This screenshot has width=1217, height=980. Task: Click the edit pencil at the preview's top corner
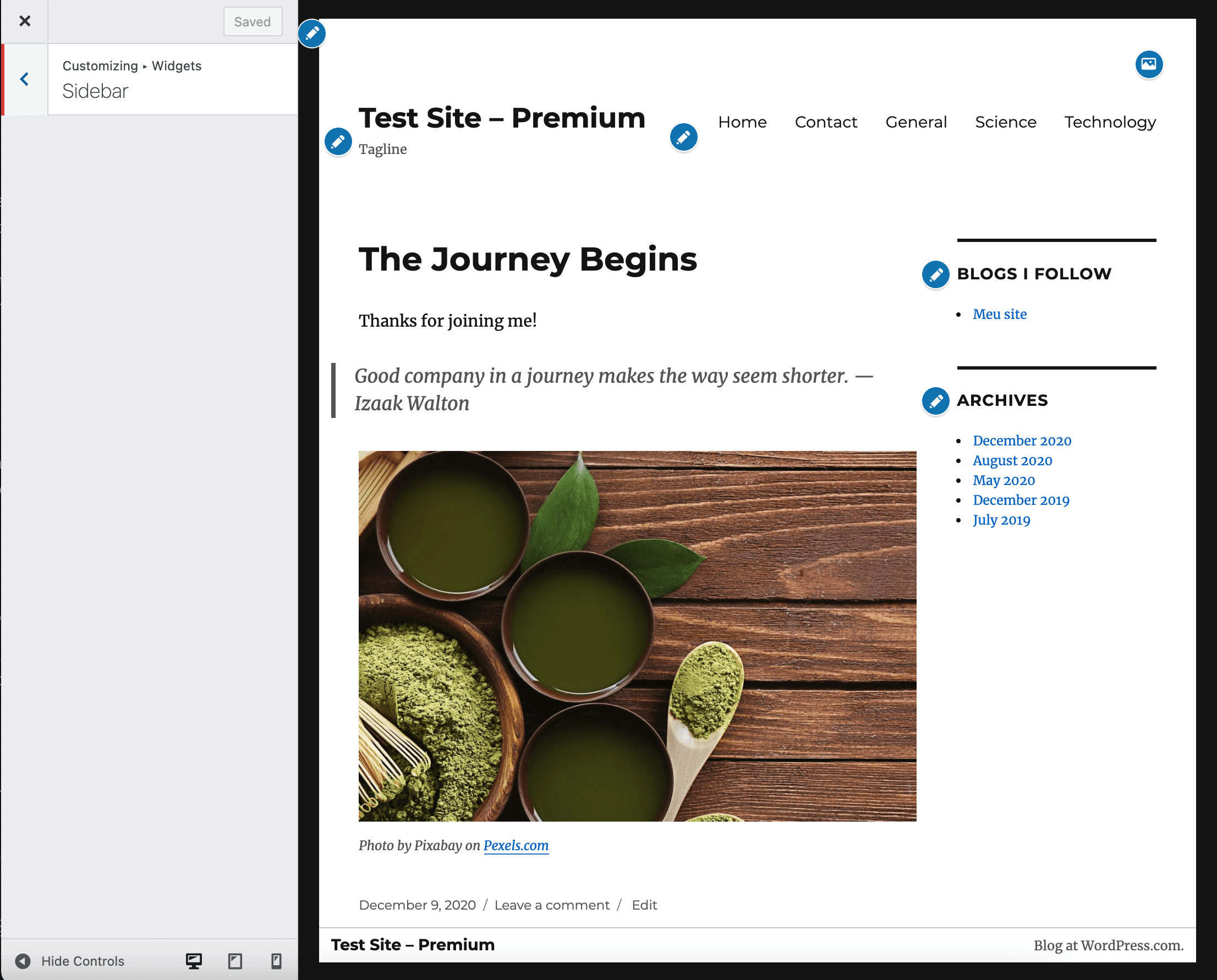pyautogui.click(x=312, y=34)
